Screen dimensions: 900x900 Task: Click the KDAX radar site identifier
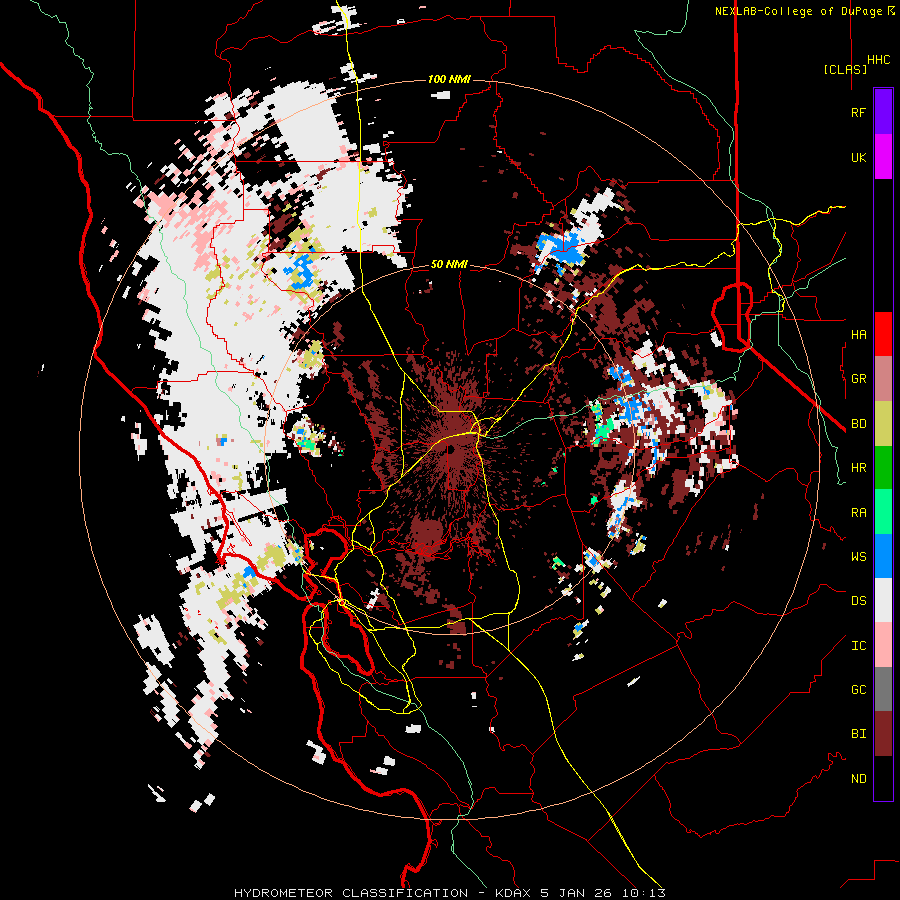(514, 893)
